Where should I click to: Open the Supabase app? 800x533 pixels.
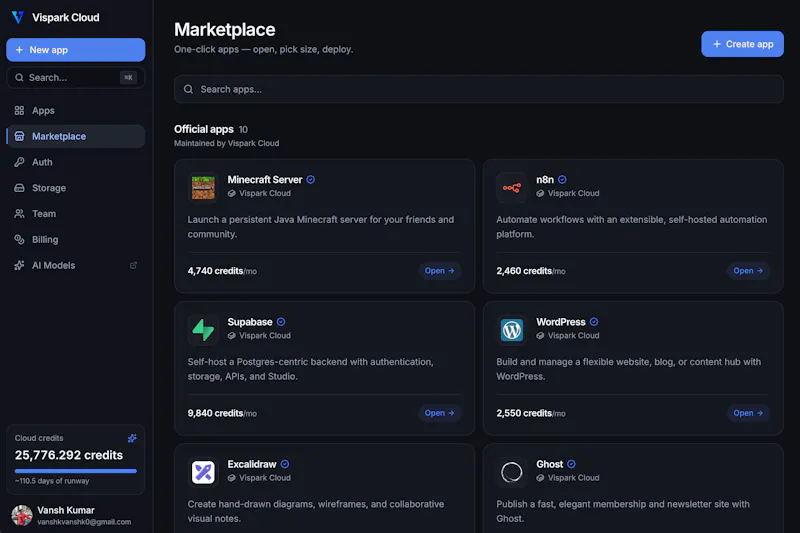pos(439,413)
